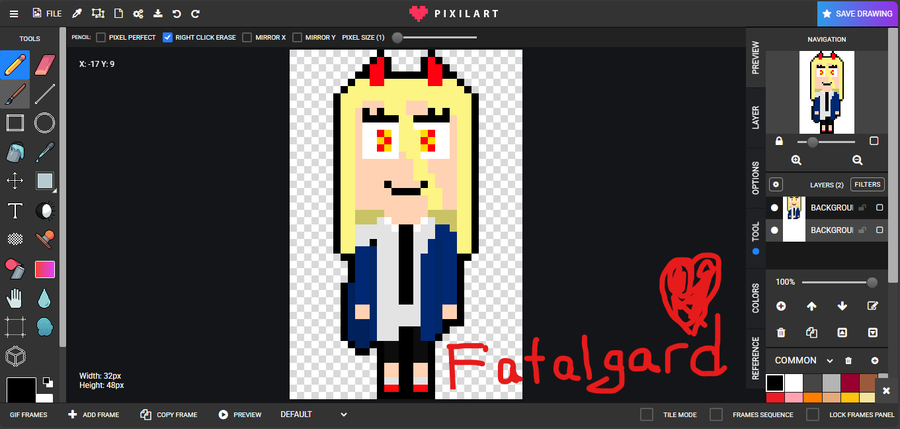
Task: Select the Dither tool
Action: coord(15,239)
